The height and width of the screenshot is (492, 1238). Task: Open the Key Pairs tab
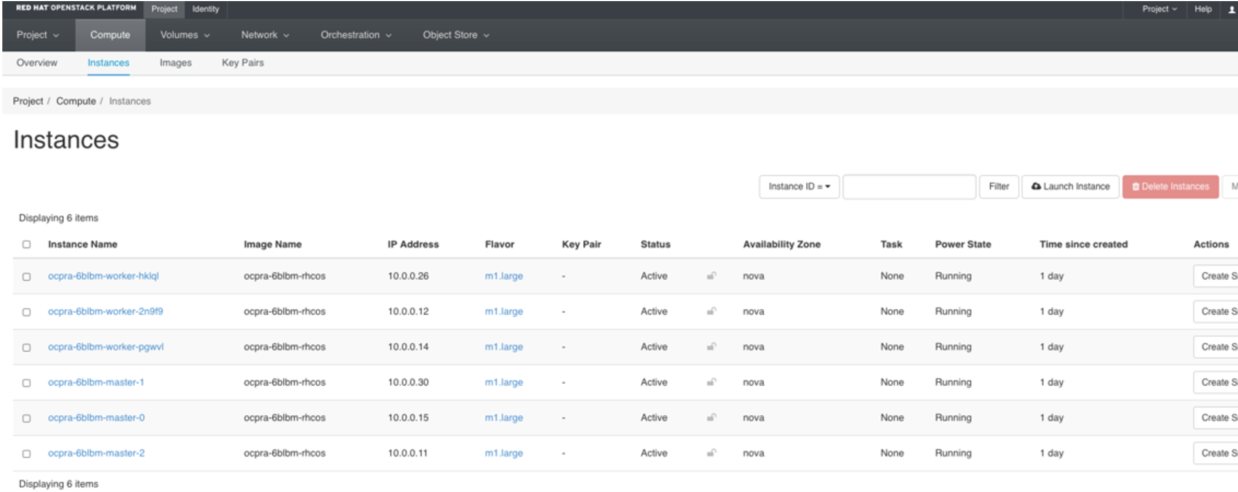click(243, 63)
